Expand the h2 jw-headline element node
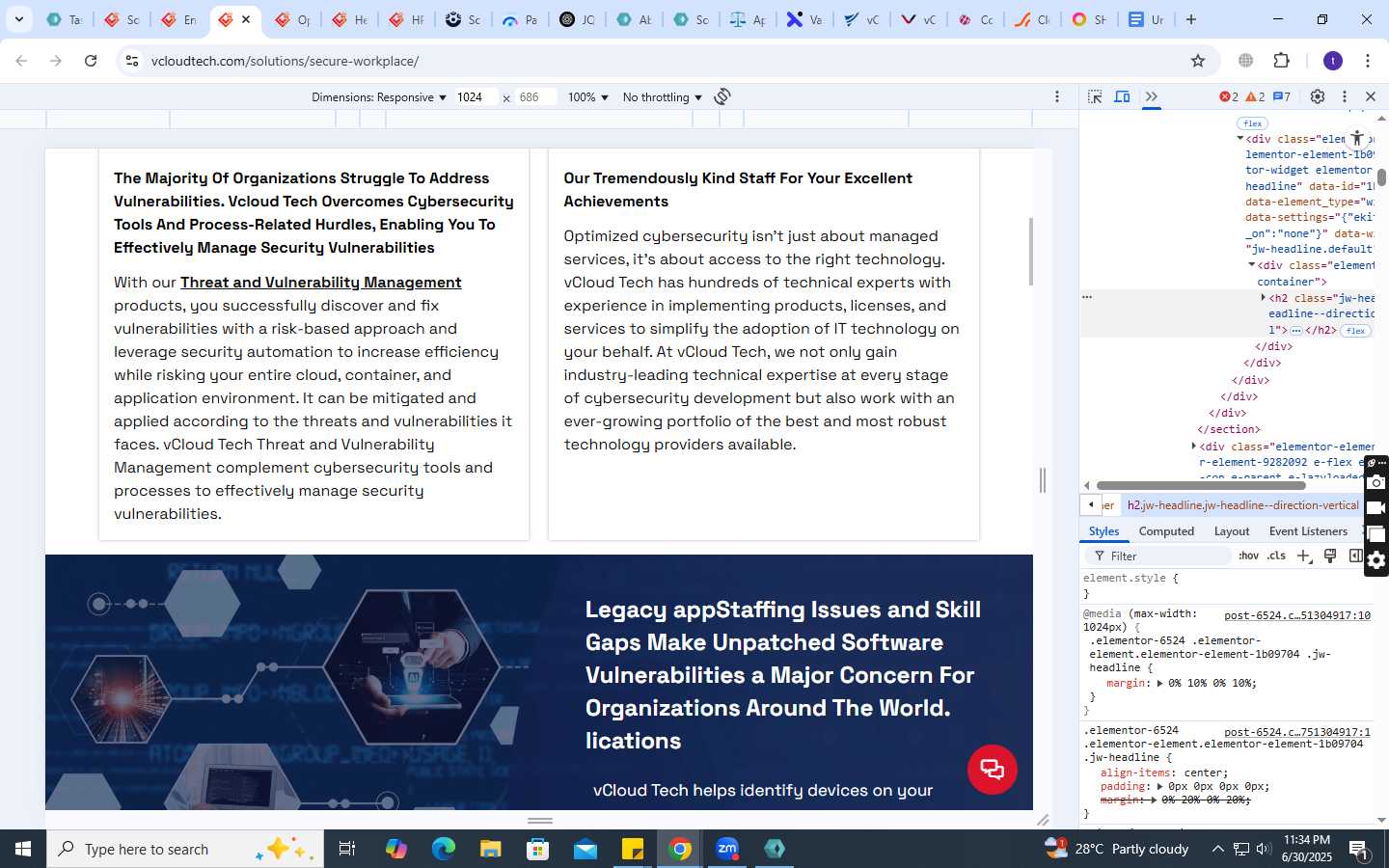The height and width of the screenshot is (868, 1389). pyautogui.click(x=1263, y=298)
